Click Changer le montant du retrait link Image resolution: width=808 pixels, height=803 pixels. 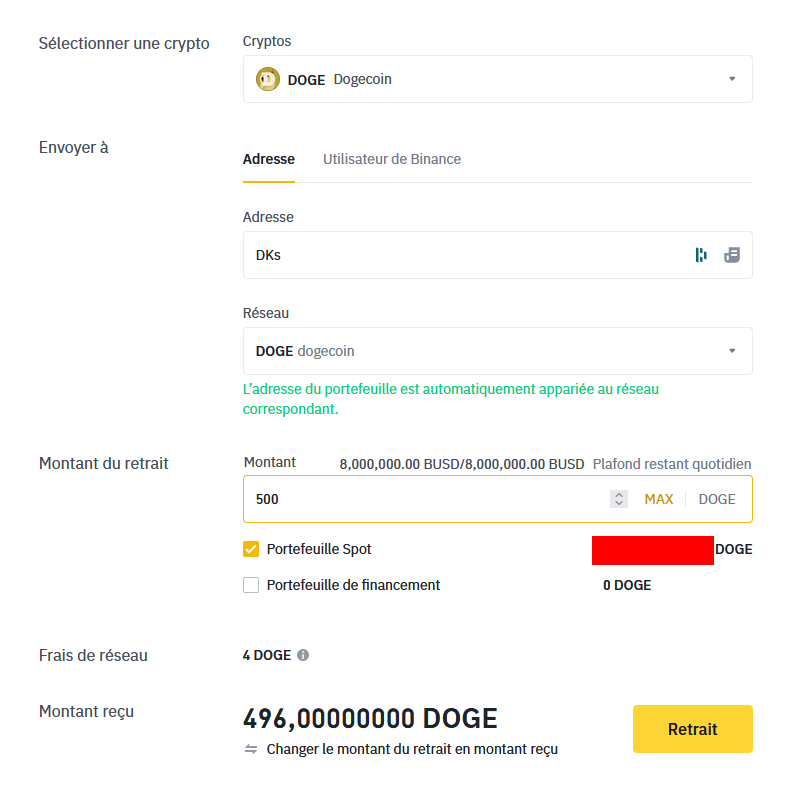point(412,749)
